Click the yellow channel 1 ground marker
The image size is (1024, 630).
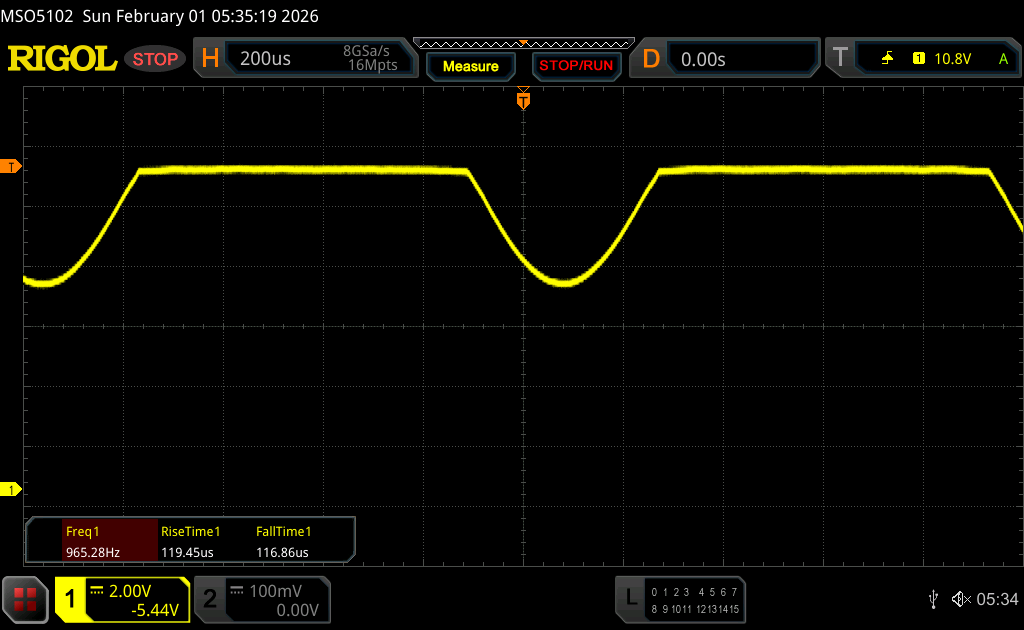(x=12, y=489)
